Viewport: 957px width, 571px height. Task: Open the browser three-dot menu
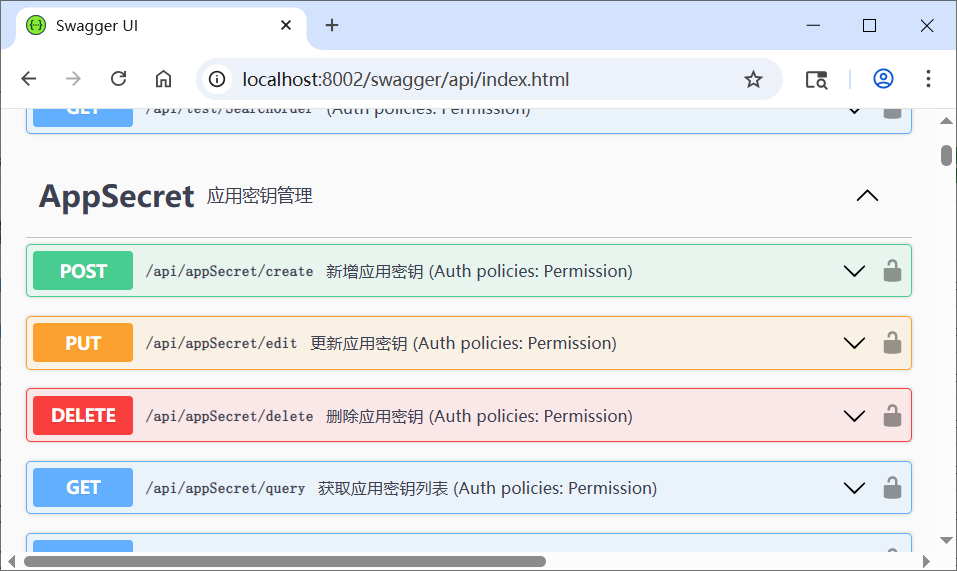pyautogui.click(x=928, y=79)
